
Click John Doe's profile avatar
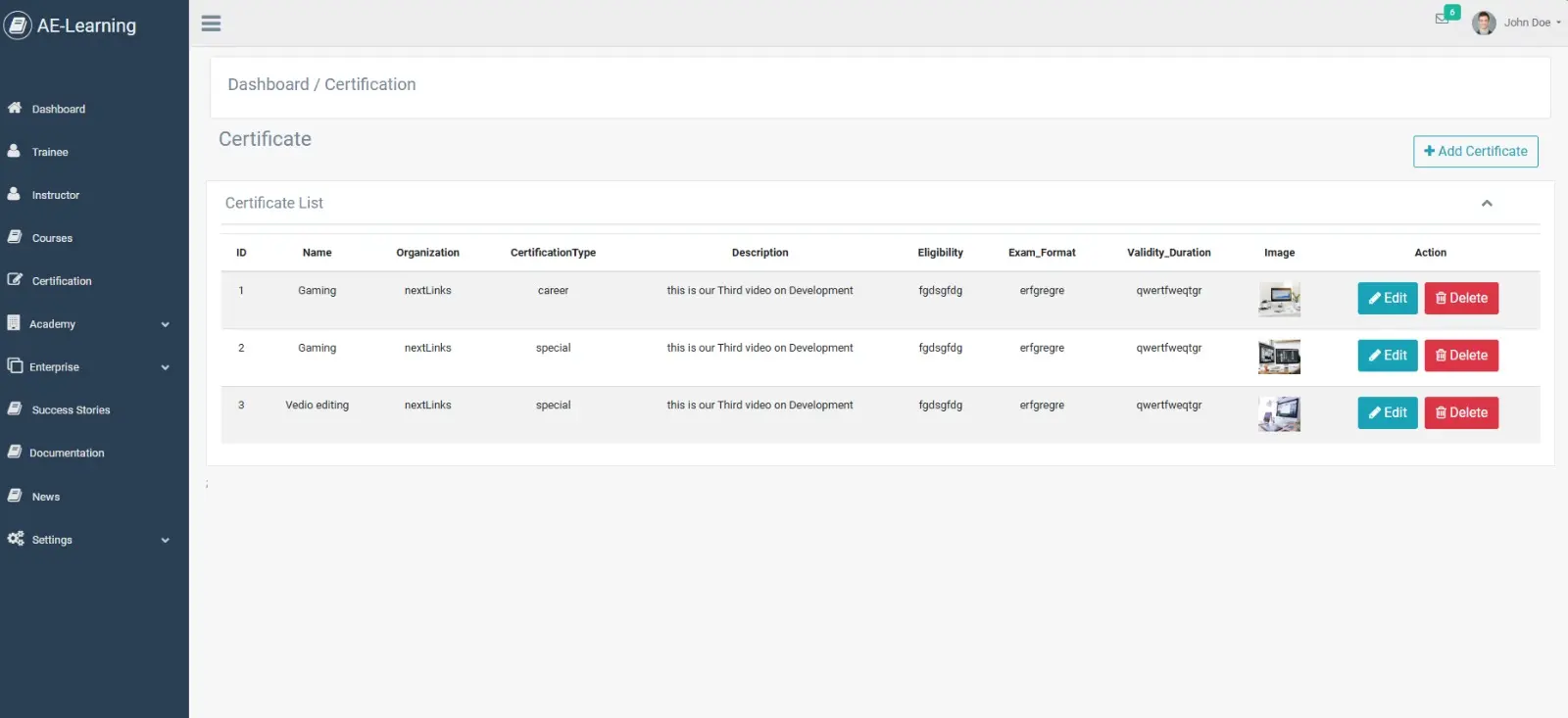pyautogui.click(x=1484, y=23)
